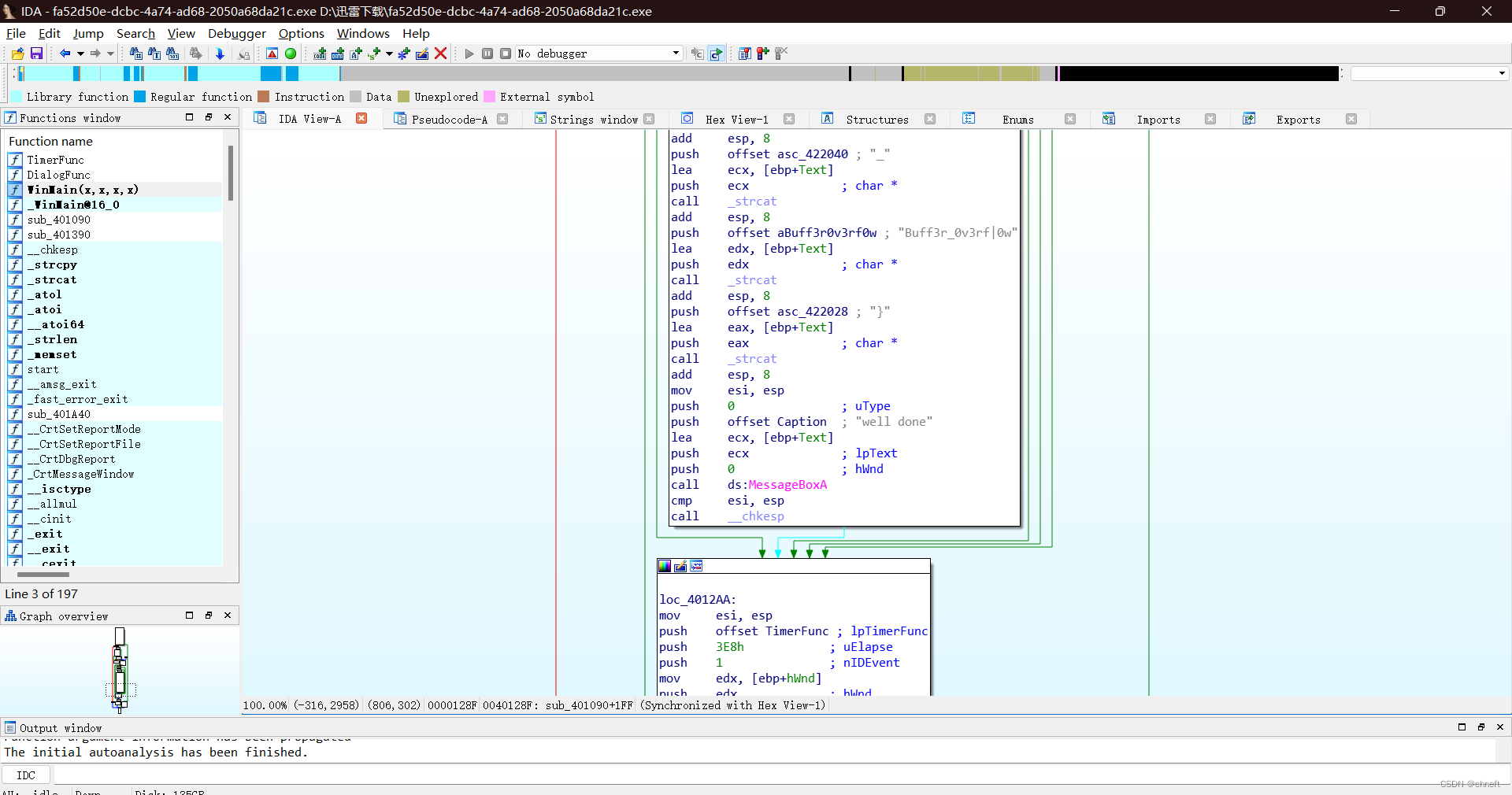Switch to the Exports tab
Image resolution: width=1512 pixels, height=795 pixels.
1299,119
